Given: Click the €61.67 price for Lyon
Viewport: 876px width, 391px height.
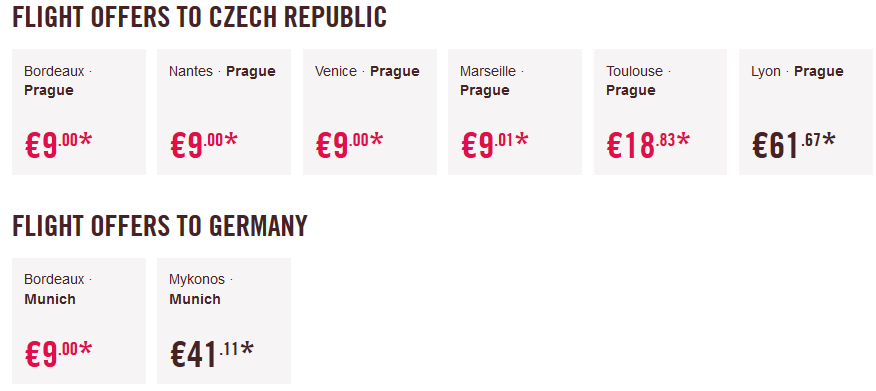Looking at the screenshot, I should tap(793, 145).
